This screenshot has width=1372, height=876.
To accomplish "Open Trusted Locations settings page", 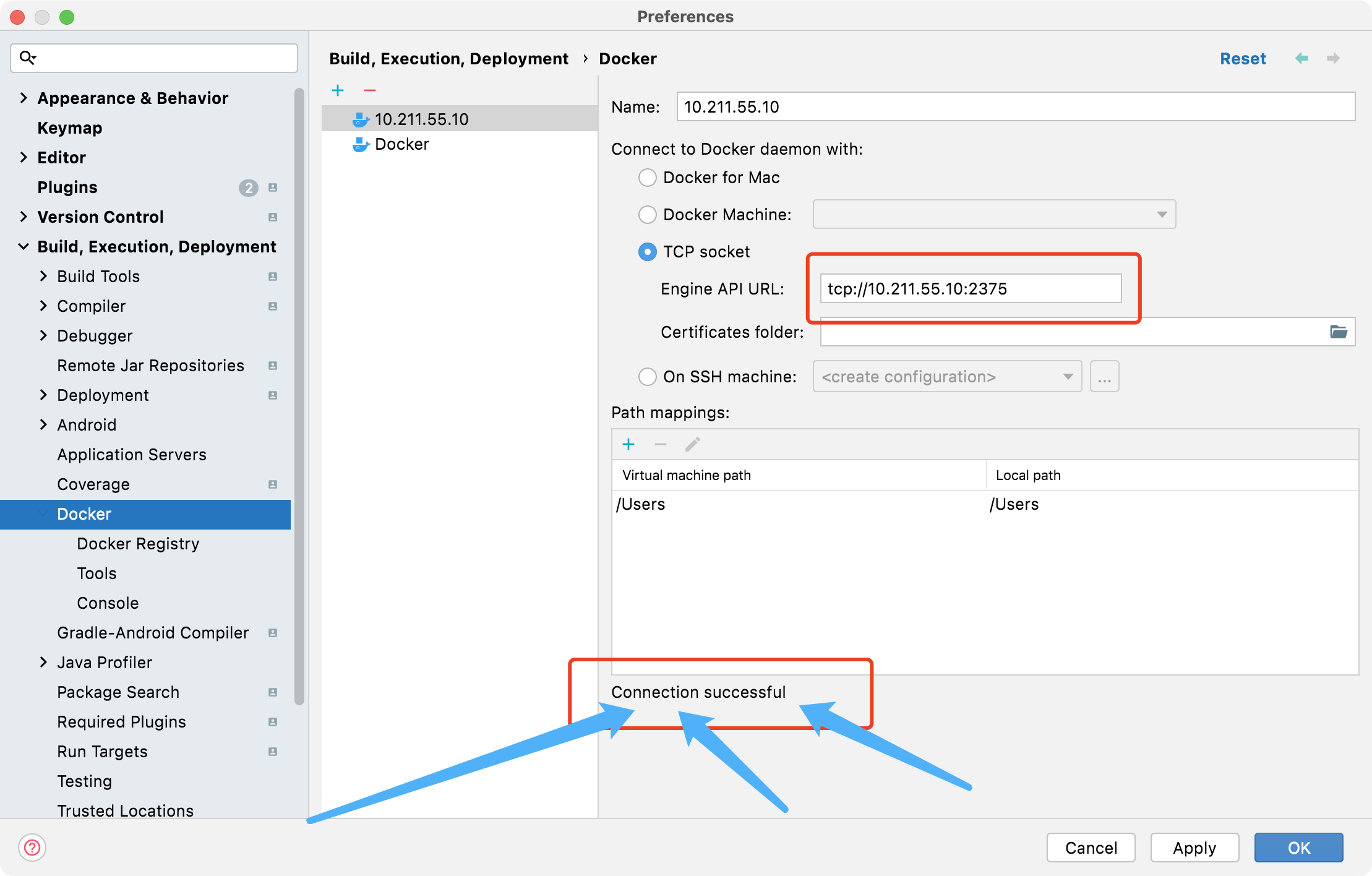I will 125,810.
